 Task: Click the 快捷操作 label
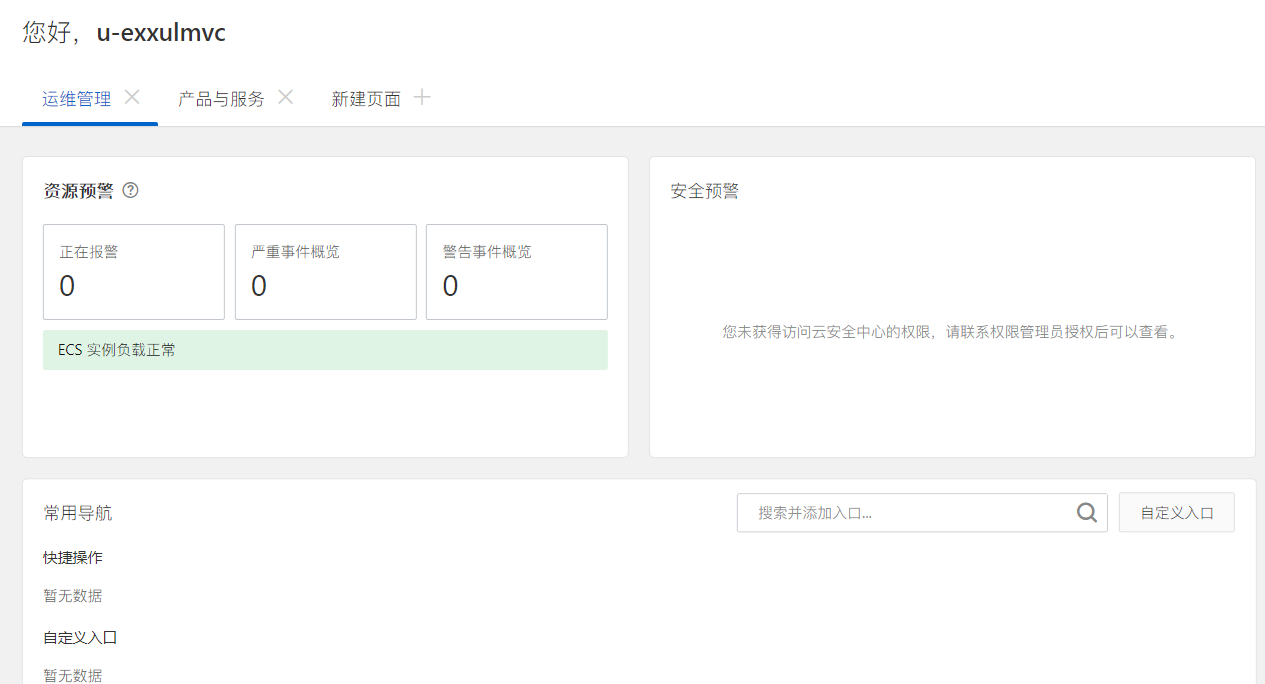point(73,557)
